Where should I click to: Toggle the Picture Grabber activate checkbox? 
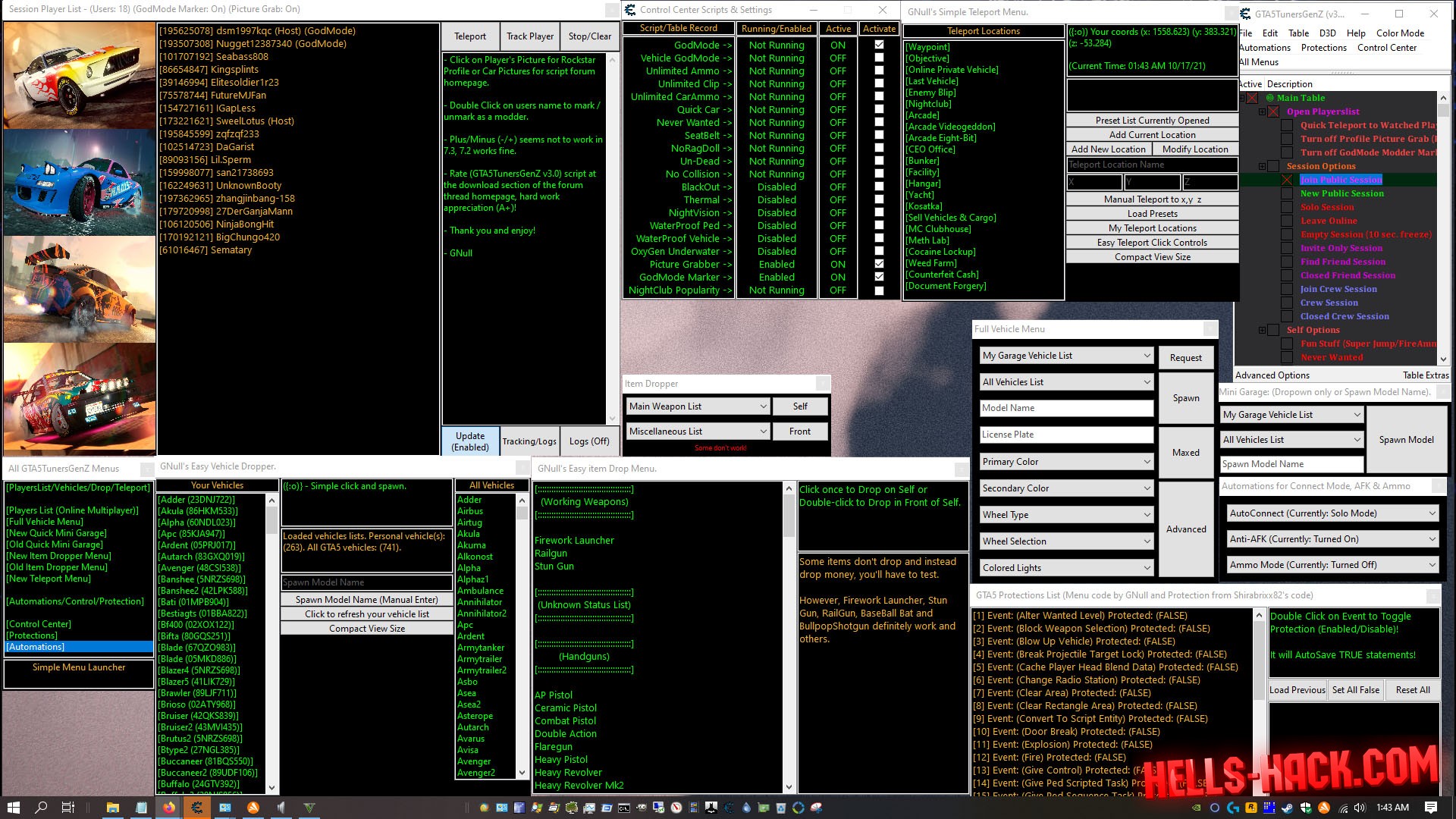pyautogui.click(x=879, y=264)
